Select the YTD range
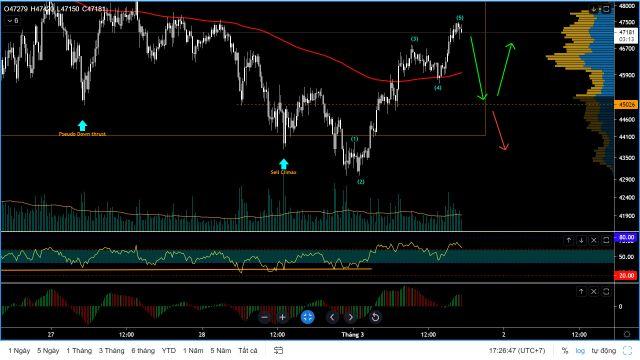The width and height of the screenshot is (640, 360). [x=169, y=350]
